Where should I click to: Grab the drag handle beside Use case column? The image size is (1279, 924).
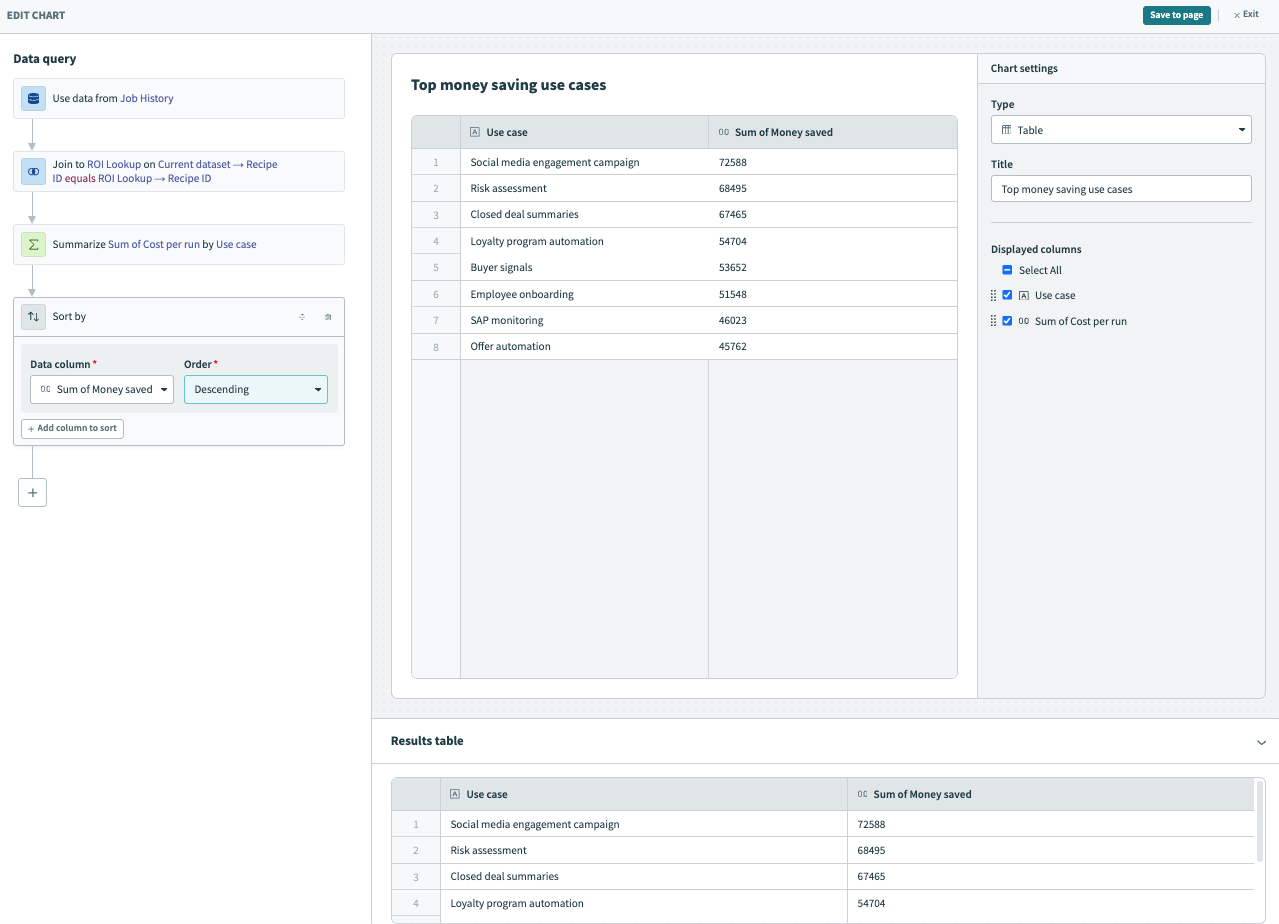coord(993,295)
